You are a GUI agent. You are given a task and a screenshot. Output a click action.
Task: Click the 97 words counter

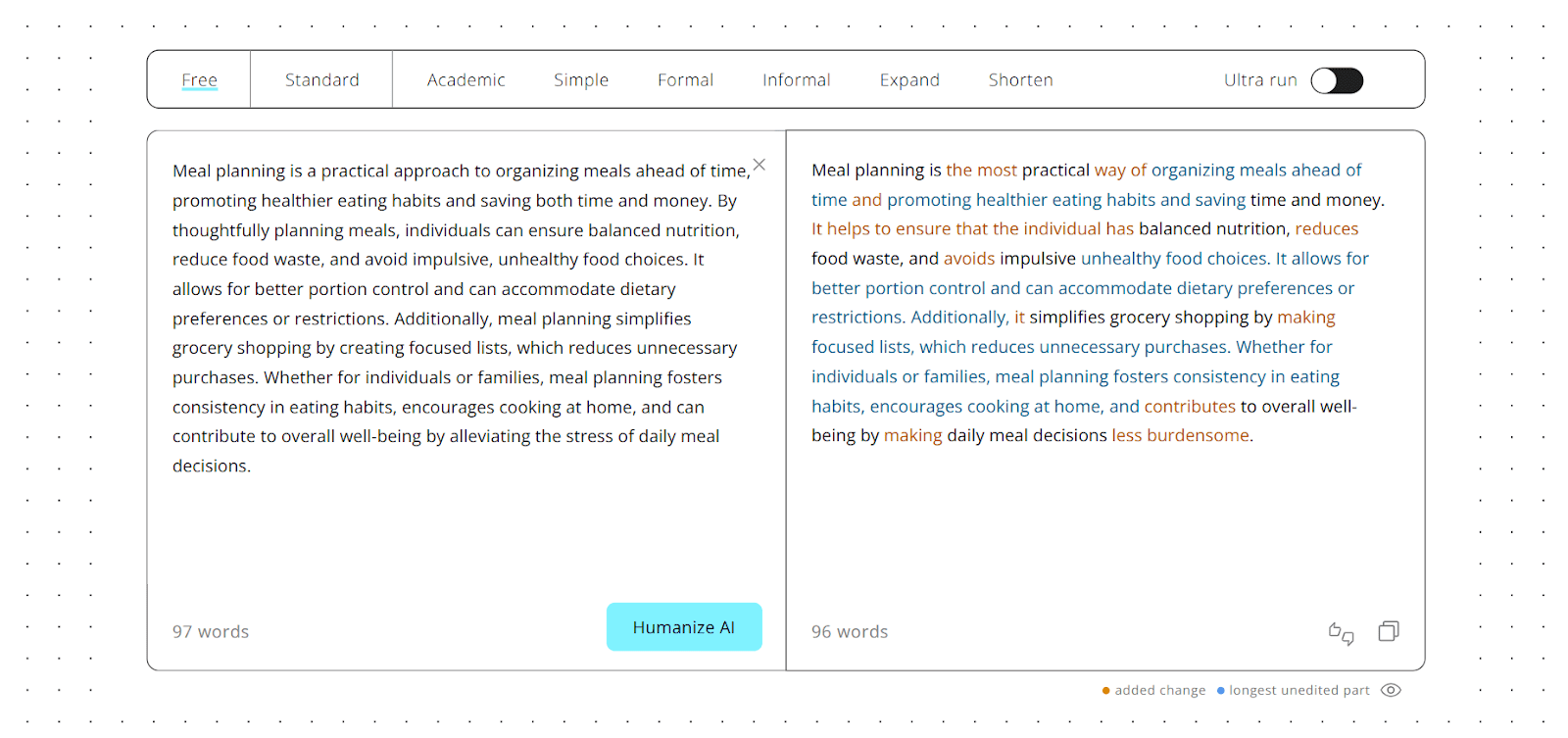[x=211, y=632]
